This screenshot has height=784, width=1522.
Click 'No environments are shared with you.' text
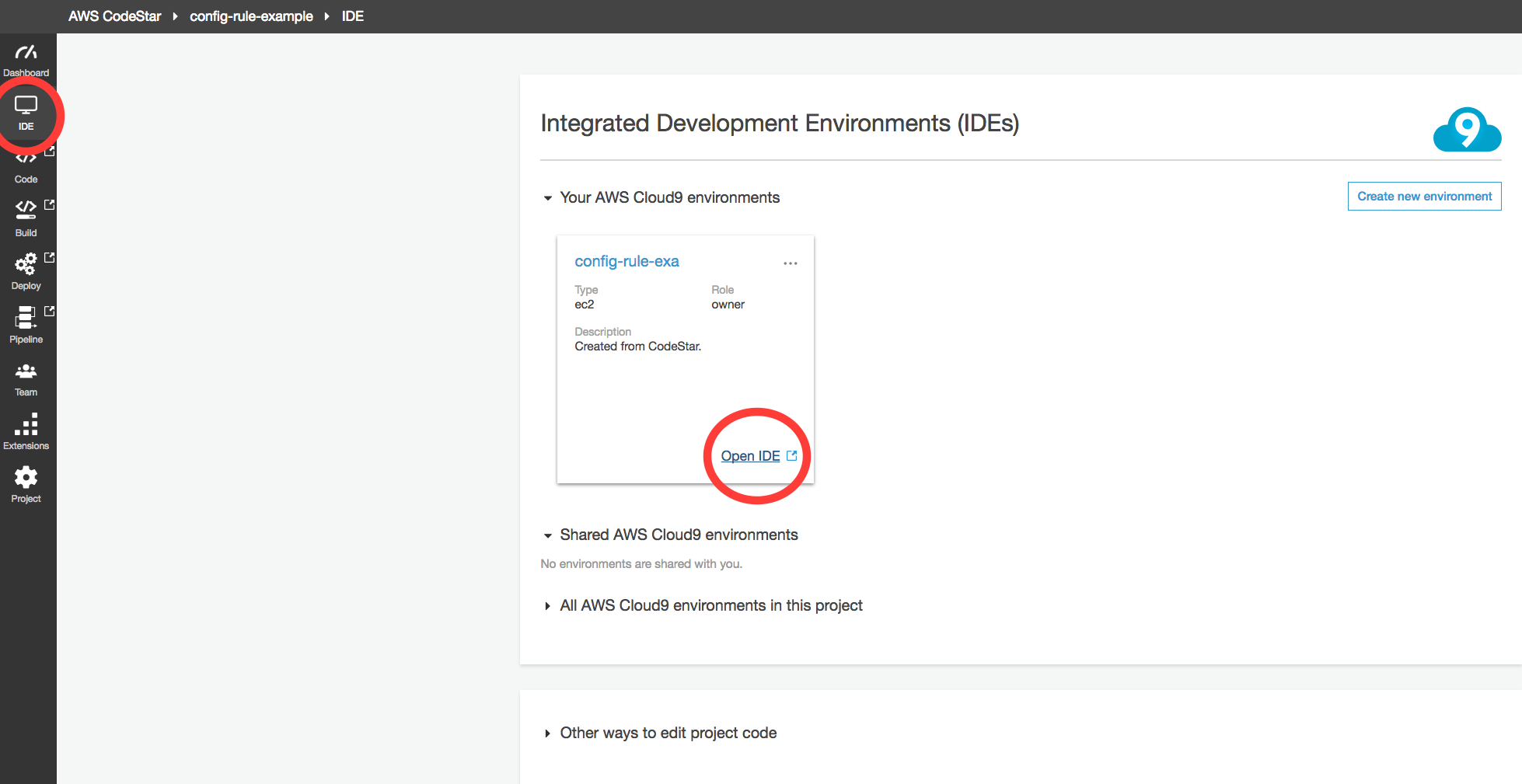(641, 564)
